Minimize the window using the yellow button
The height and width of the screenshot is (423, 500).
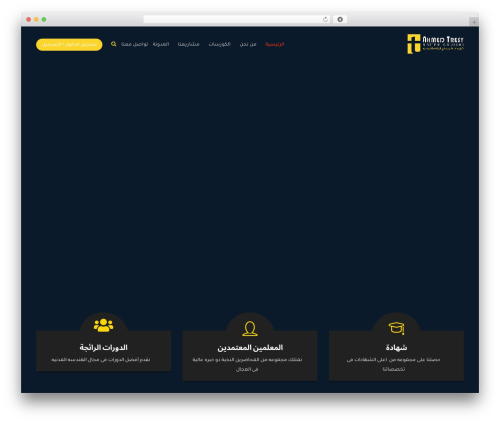pyautogui.click(x=36, y=19)
